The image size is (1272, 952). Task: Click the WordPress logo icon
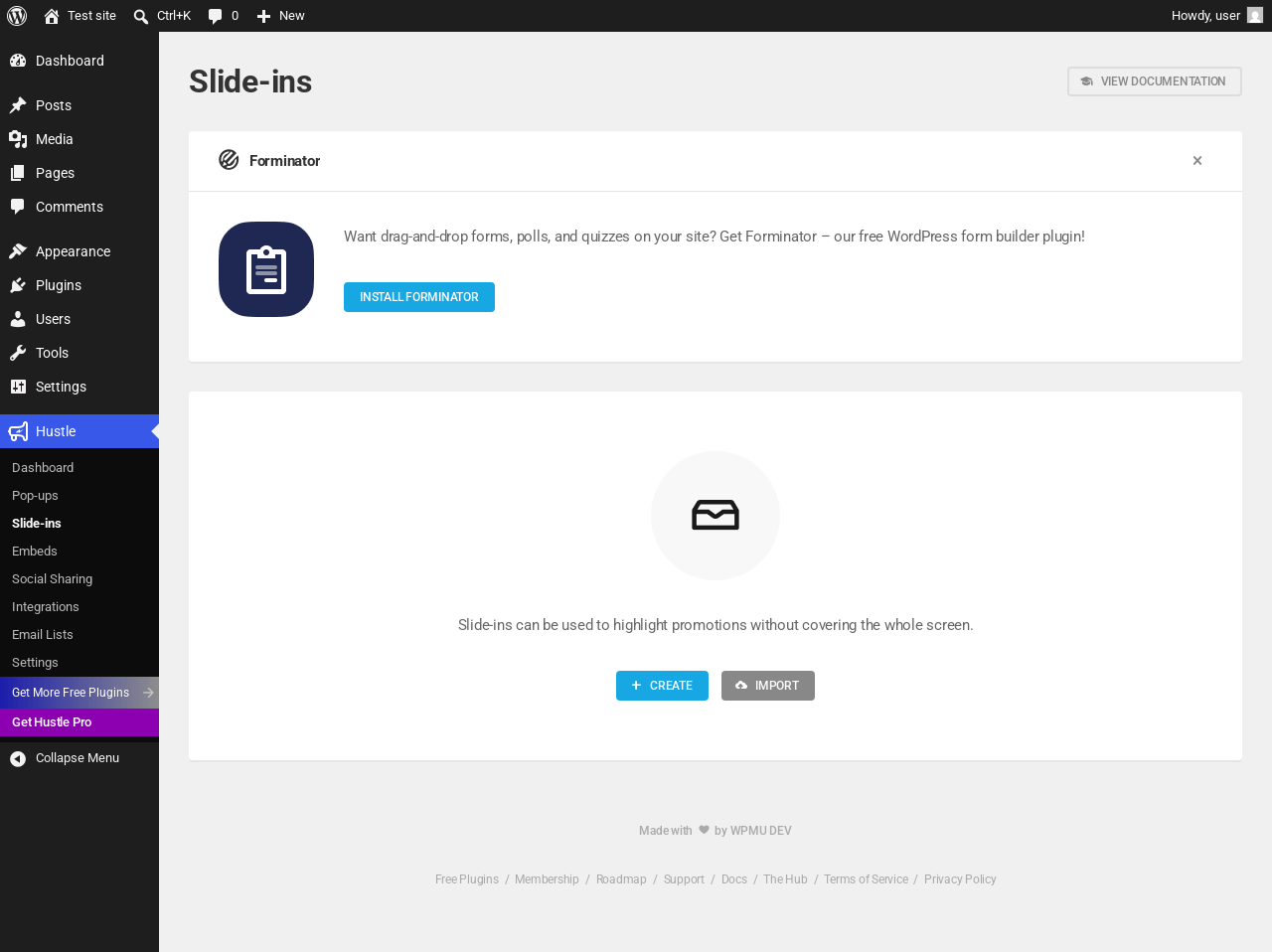[x=17, y=16]
